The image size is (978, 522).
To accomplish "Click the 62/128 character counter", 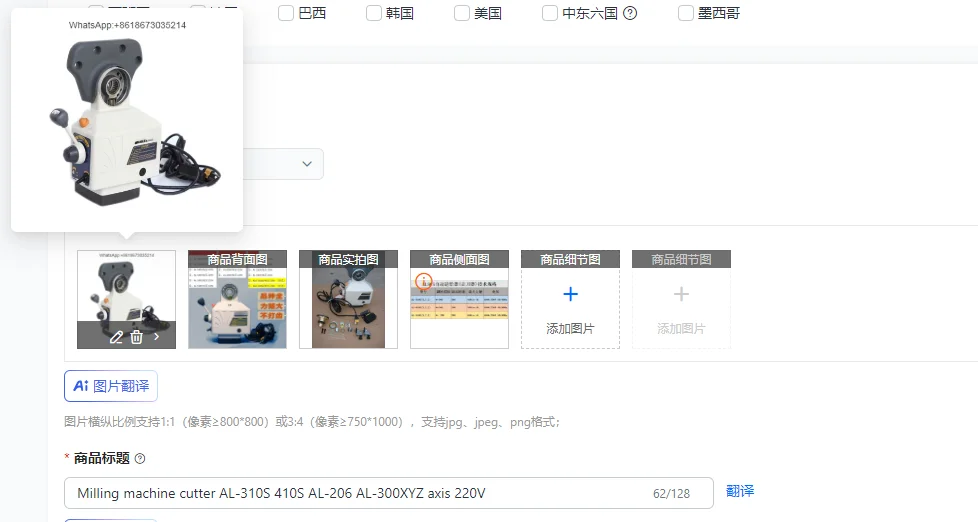I will 671,494.
